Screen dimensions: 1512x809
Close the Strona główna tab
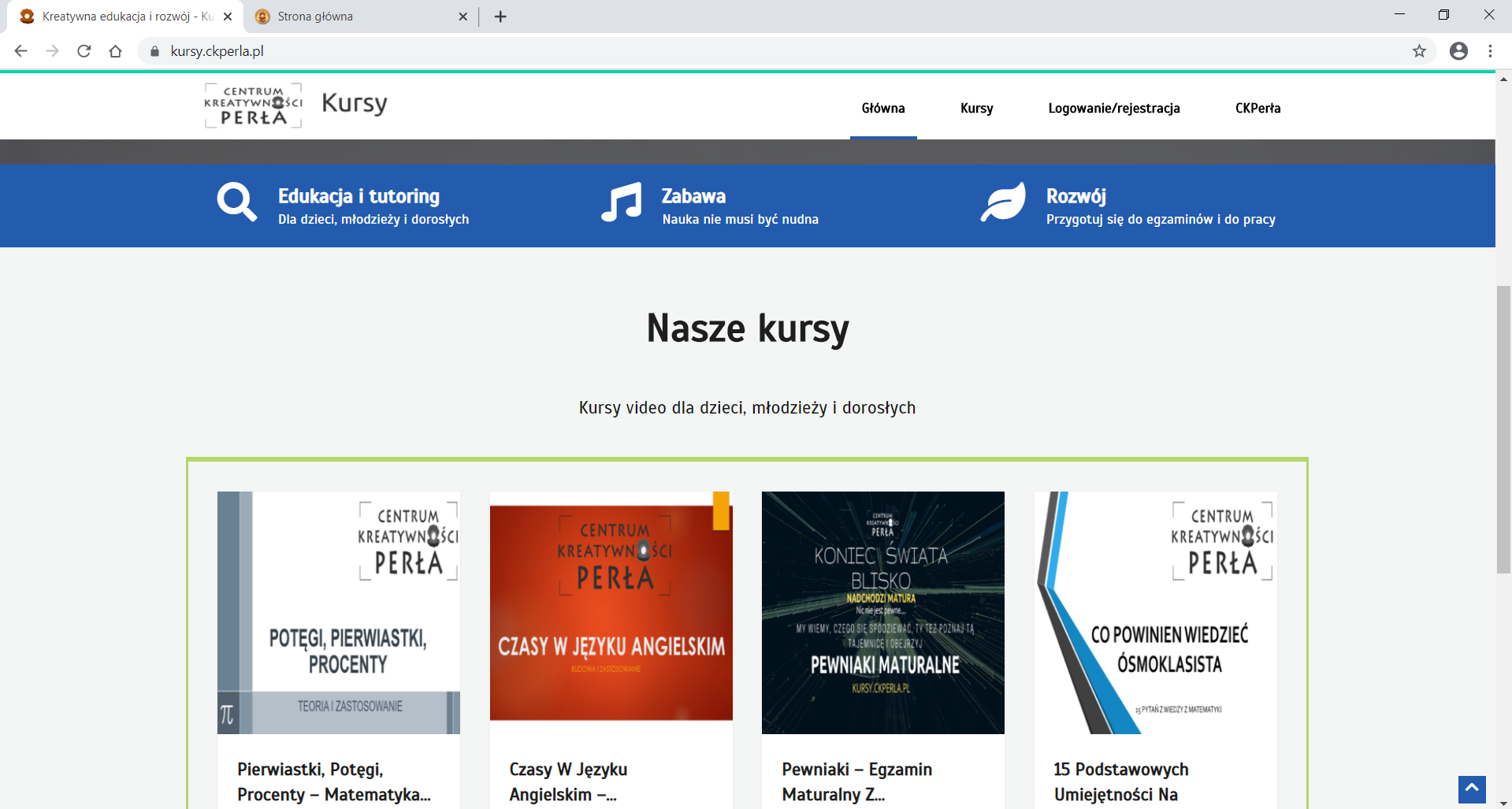point(463,17)
